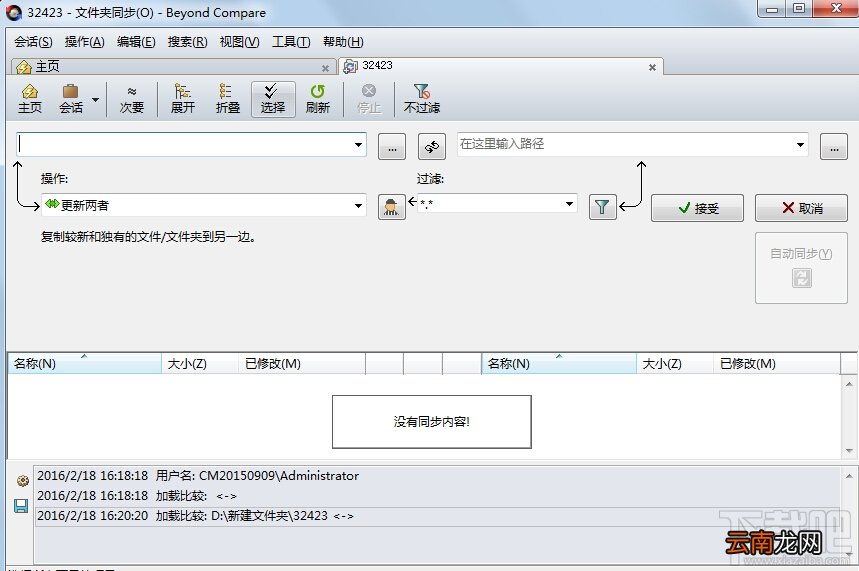Image resolution: width=859 pixels, height=571 pixels.
Task: Open the 过滤 *.* filter dropdown
Action: [497, 204]
